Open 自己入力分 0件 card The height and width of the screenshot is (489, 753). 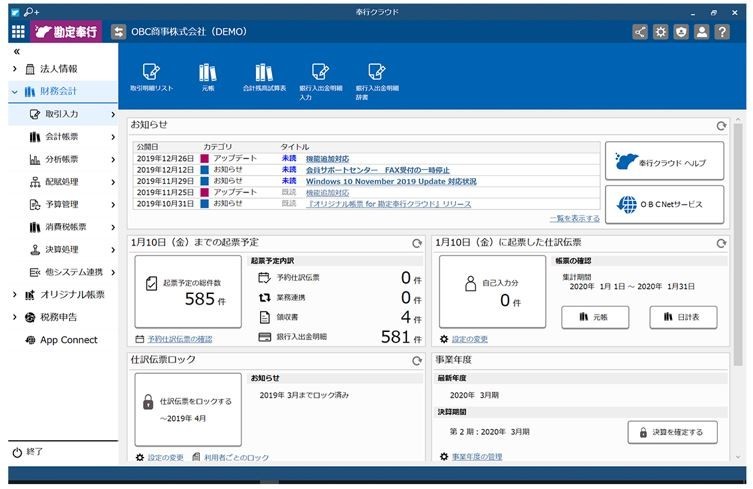(492, 292)
